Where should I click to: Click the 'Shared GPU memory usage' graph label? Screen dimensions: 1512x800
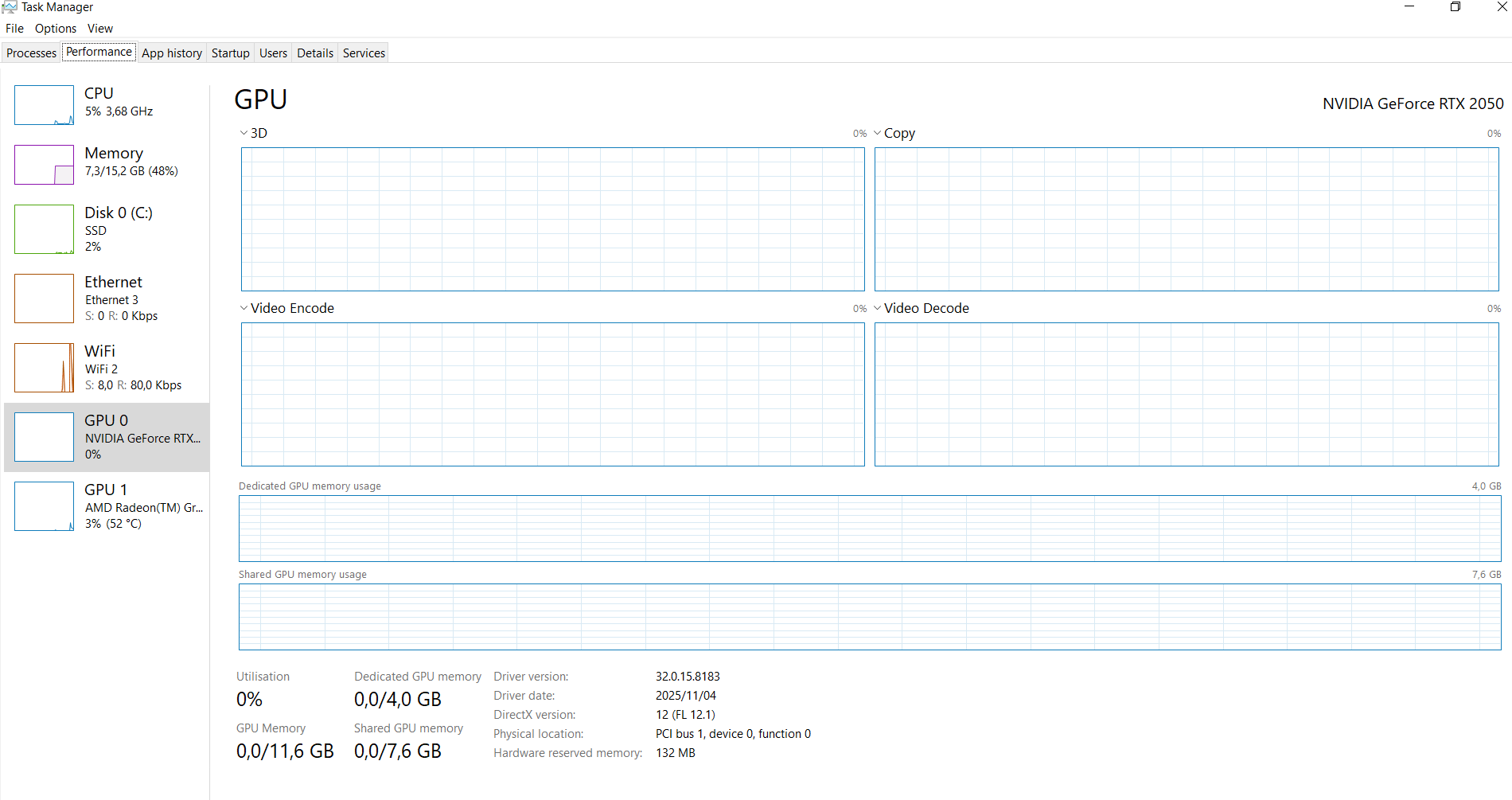pyautogui.click(x=302, y=575)
